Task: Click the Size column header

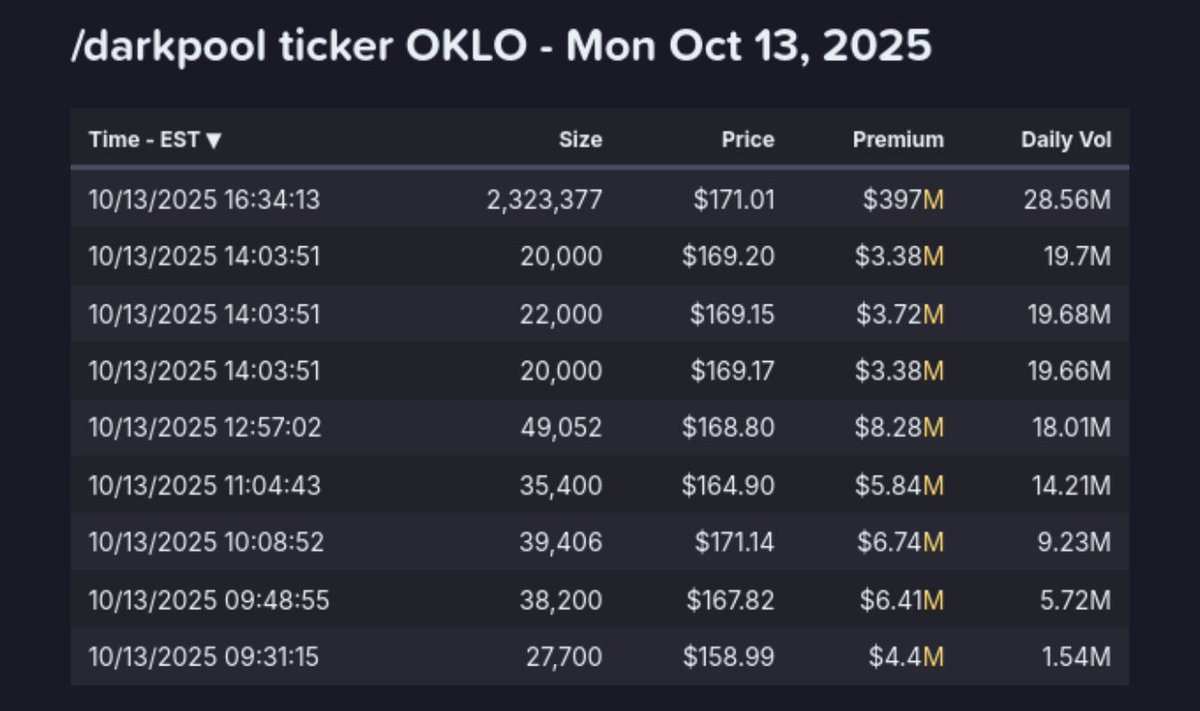Action: pyautogui.click(x=580, y=140)
